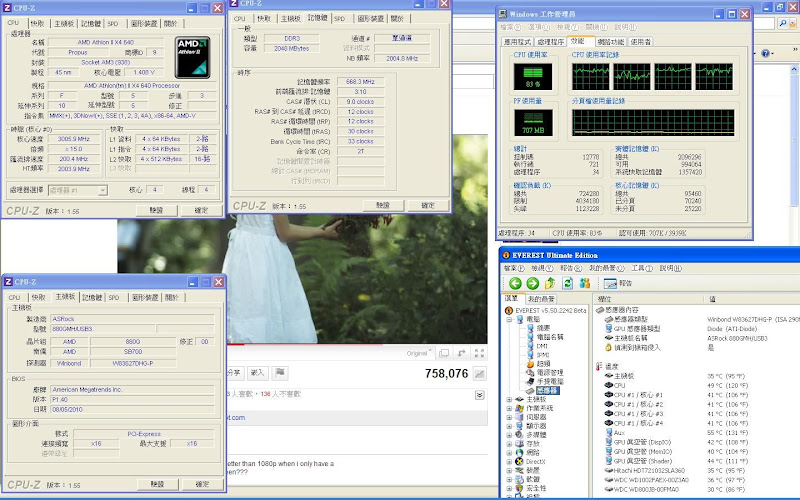
Task: Click 驗證 button in bottom-left CPU-Z mainboard window
Action: pos(158,484)
